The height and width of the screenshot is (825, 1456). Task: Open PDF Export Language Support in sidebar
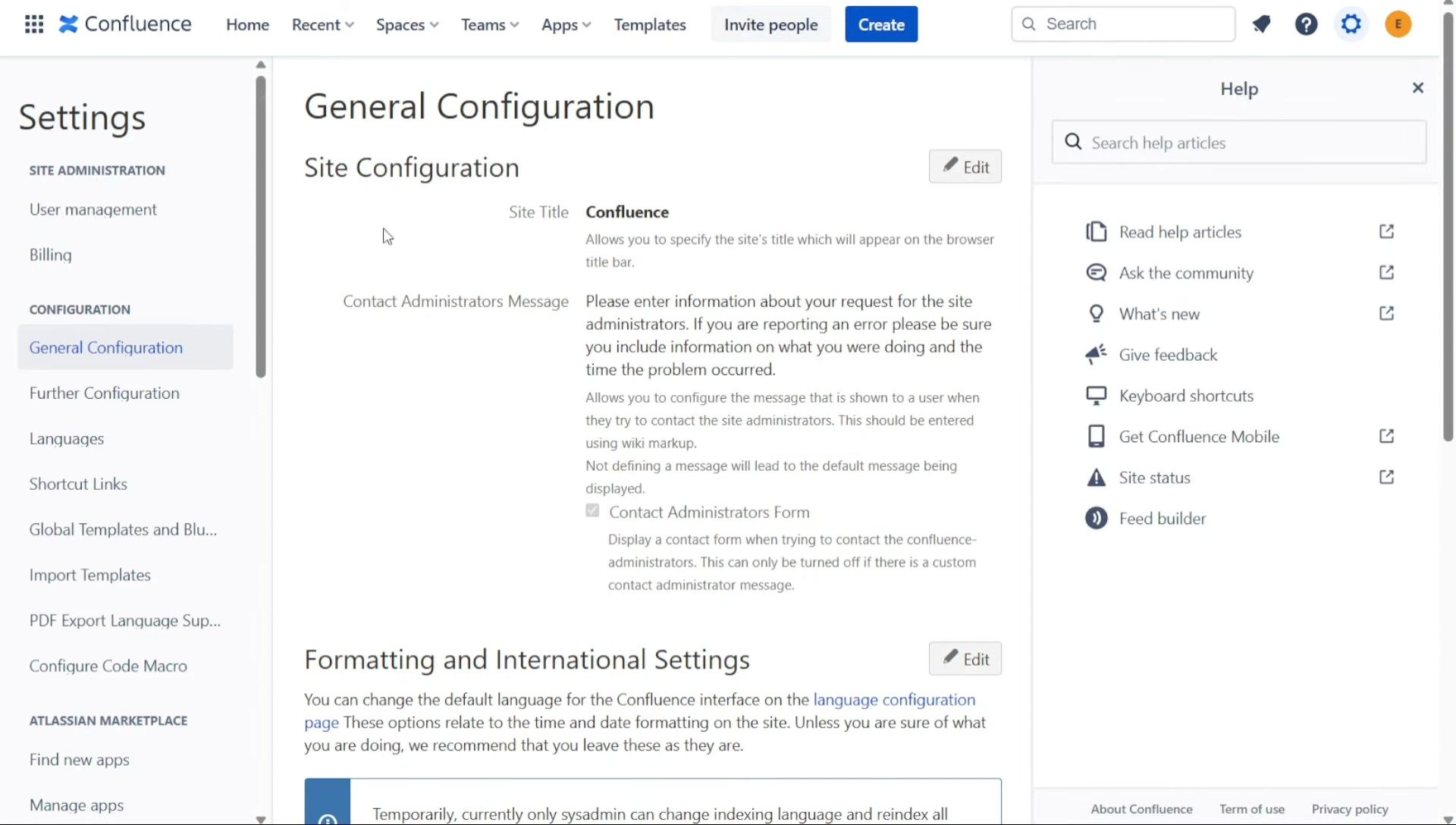[125, 620]
